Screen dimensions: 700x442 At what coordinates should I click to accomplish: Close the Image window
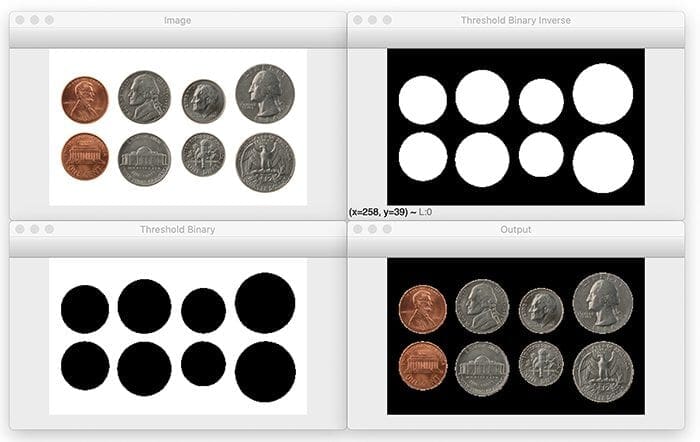tap(18, 20)
